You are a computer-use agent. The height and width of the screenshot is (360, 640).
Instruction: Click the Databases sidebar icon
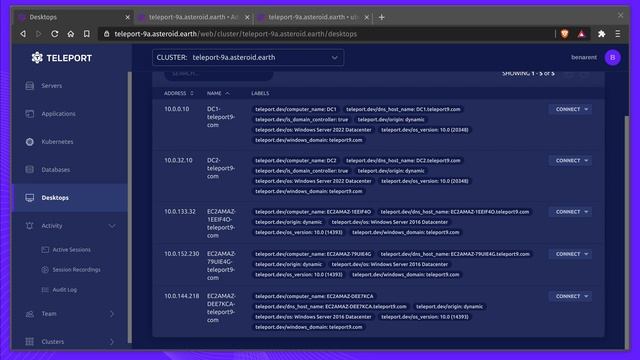click(30, 169)
